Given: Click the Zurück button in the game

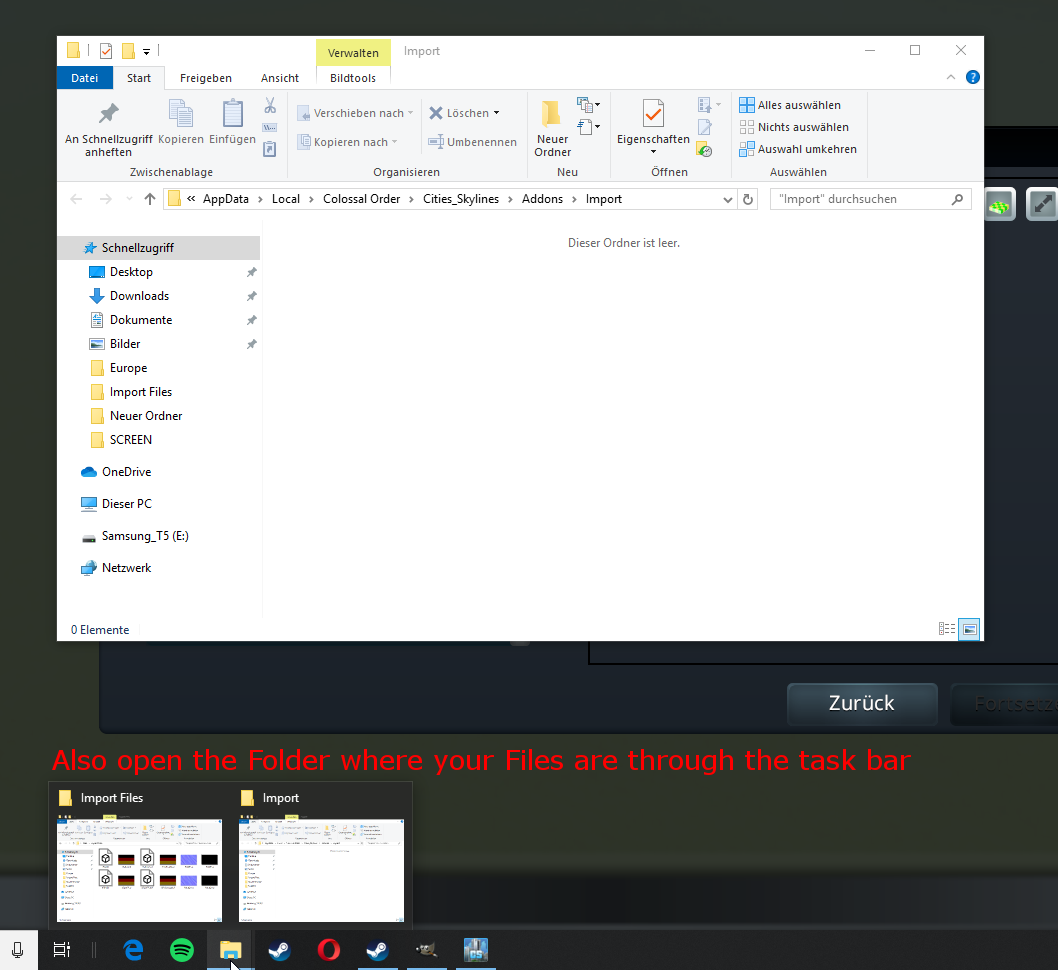Looking at the screenshot, I should 862,704.
